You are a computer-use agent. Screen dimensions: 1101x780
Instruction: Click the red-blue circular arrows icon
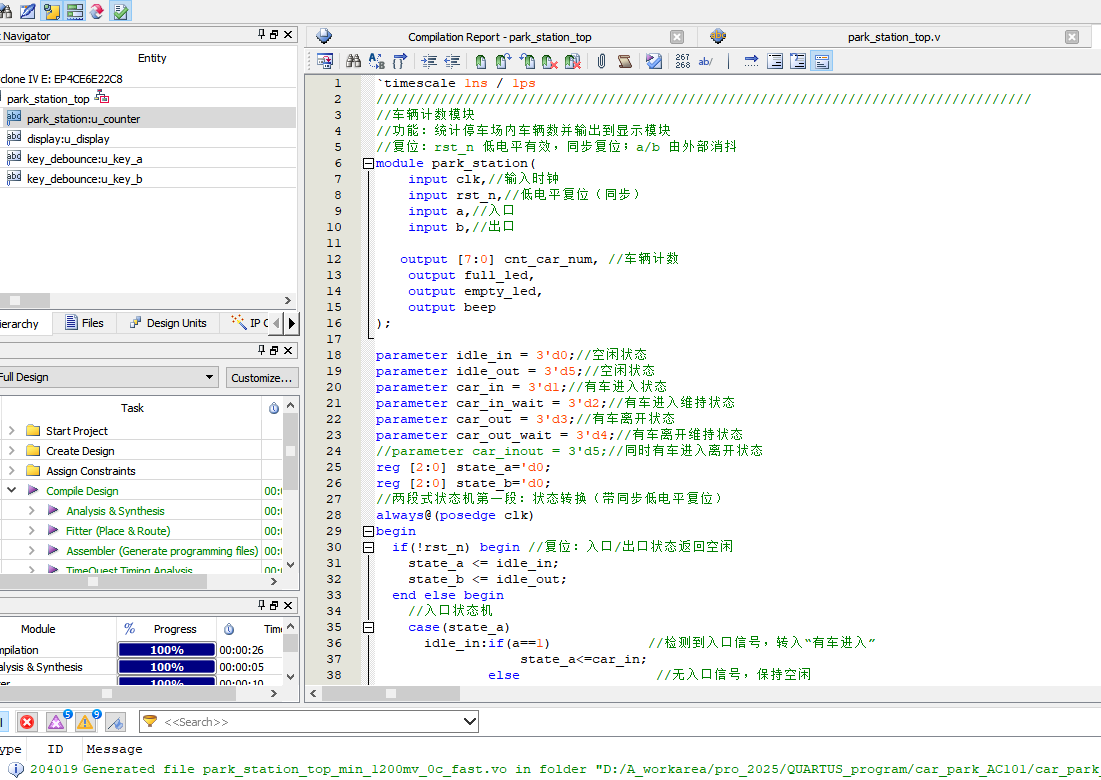pos(98,11)
